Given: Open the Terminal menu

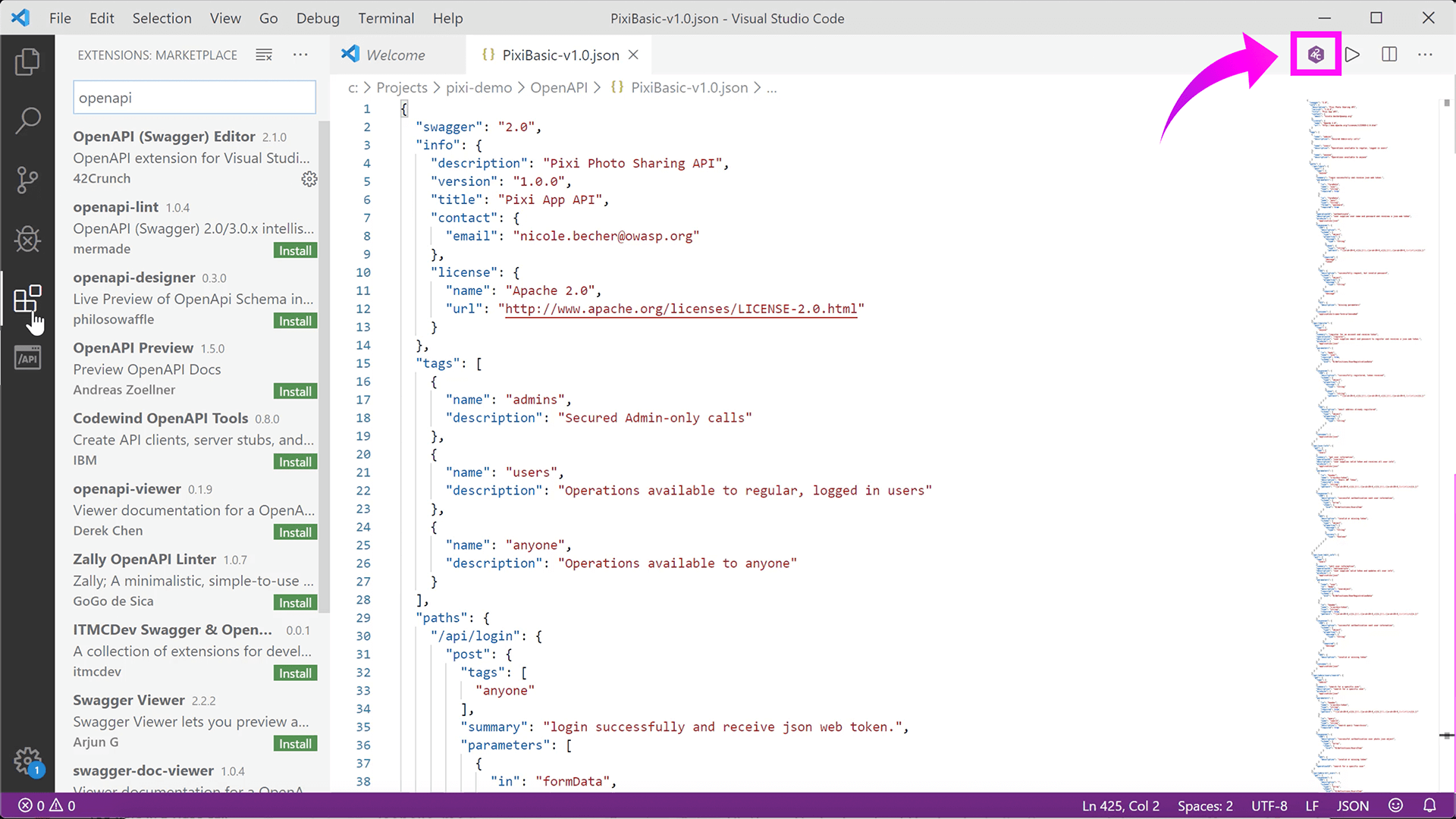Looking at the screenshot, I should click(x=386, y=18).
